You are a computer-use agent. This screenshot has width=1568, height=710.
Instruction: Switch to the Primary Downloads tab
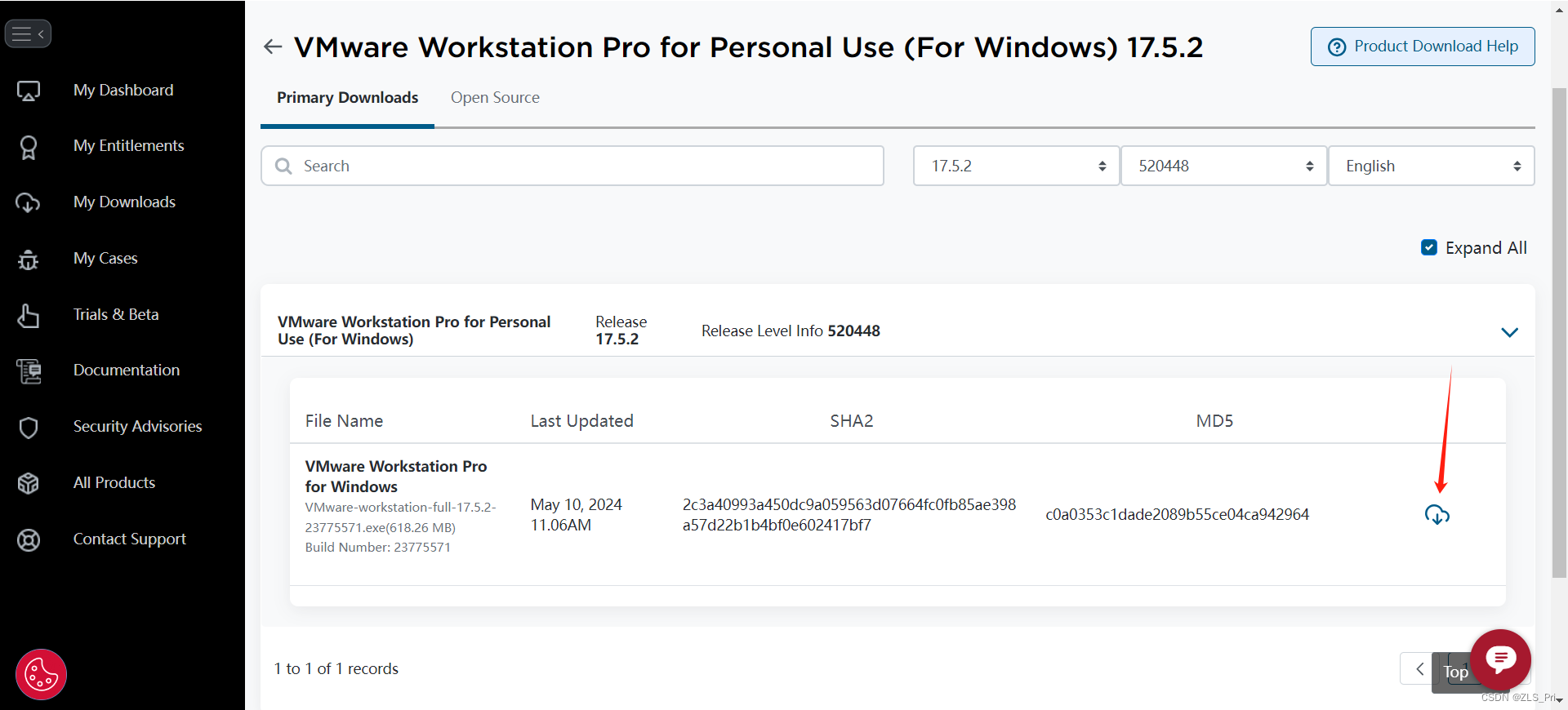point(347,97)
